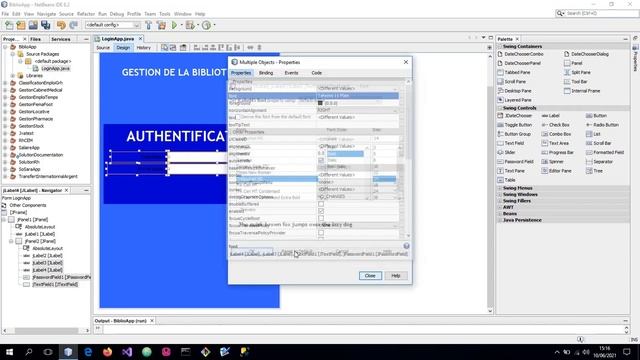
Task: Expand the Swing Menus palette section
Action: tap(500, 188)
